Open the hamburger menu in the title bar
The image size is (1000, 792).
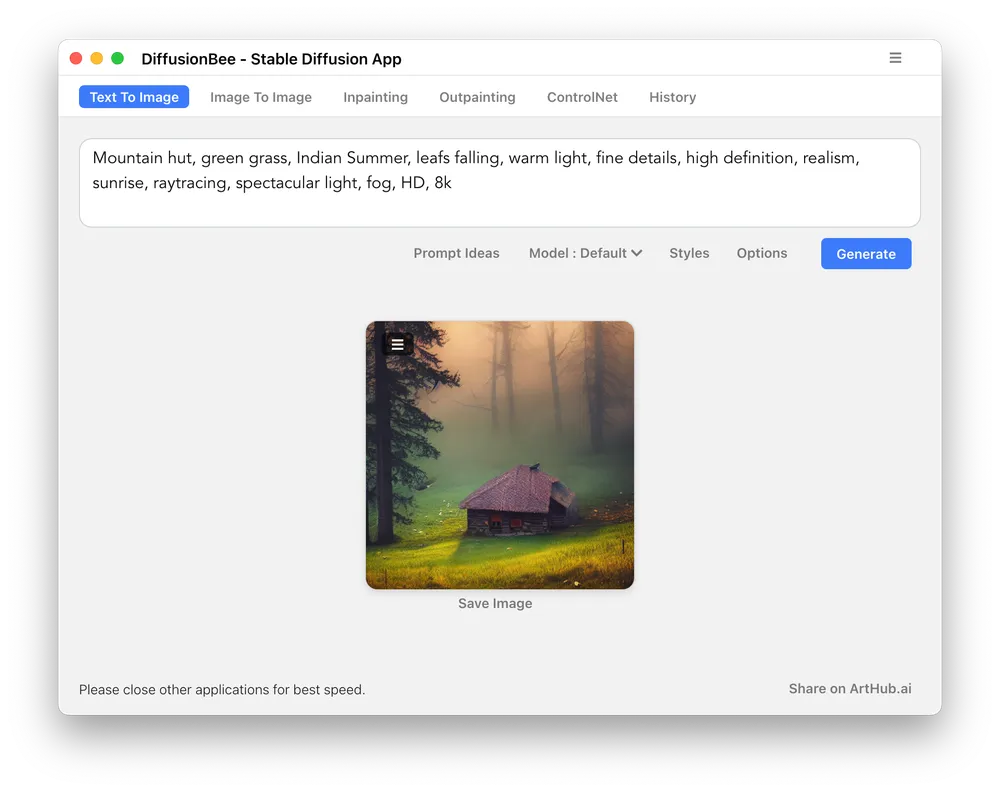[x=895, y=58]
